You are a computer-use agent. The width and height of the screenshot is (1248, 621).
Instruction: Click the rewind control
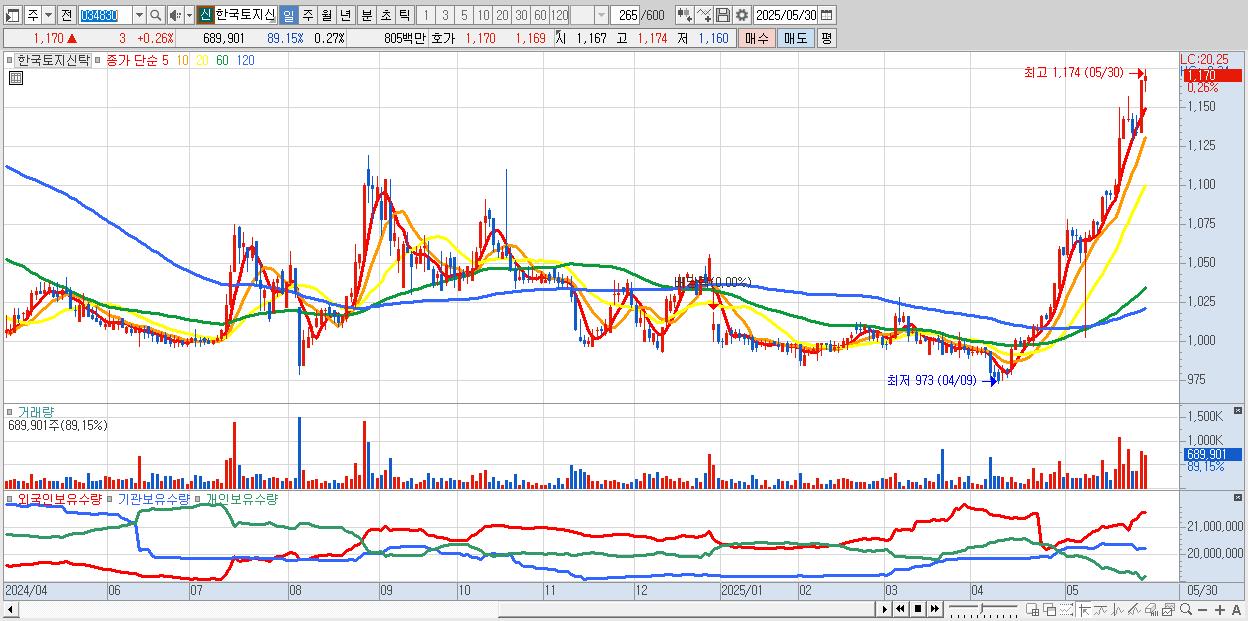pos(900,609)
